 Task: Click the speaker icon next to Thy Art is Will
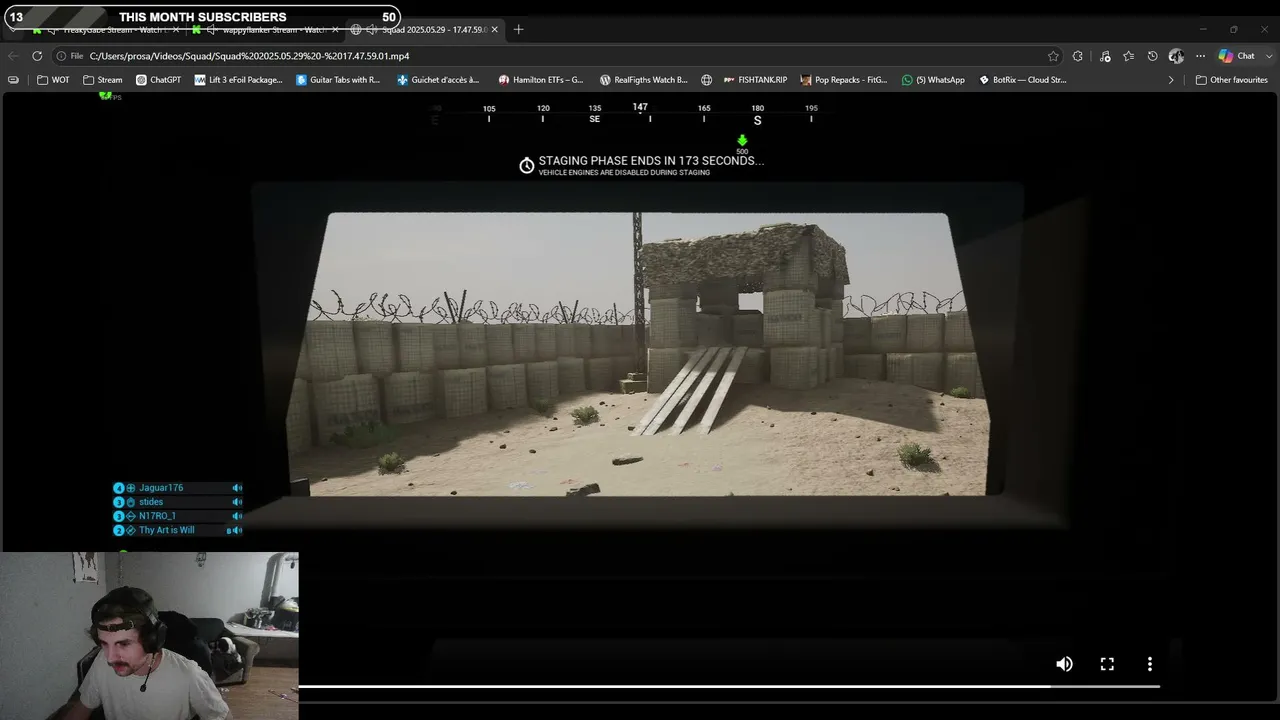click(x=237, y=530)
